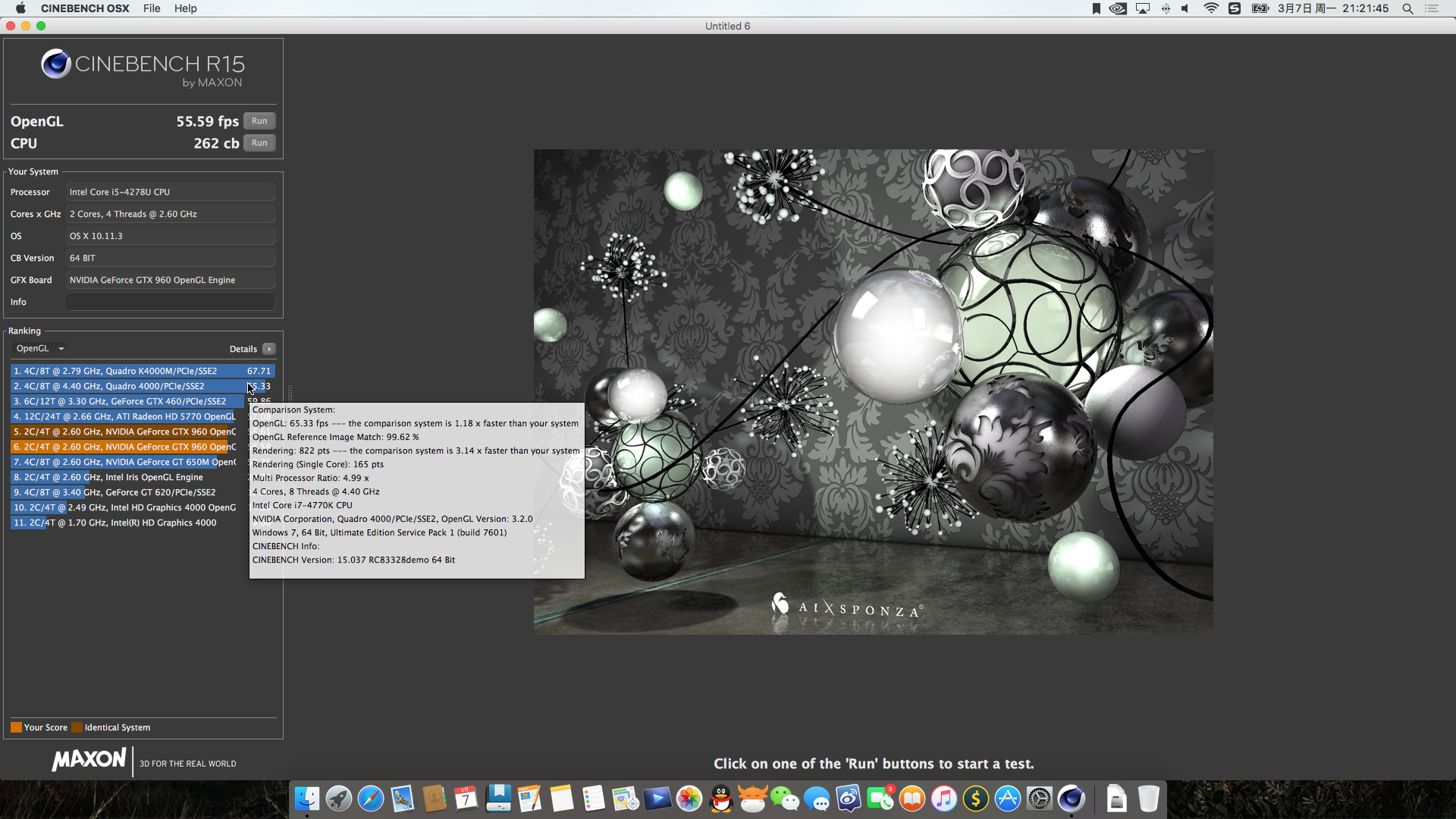Image resolution: width=1456 pixels, height=819 pixels.
Task: Open the blue bookmark book app in dock
Action: coord(498,799)
